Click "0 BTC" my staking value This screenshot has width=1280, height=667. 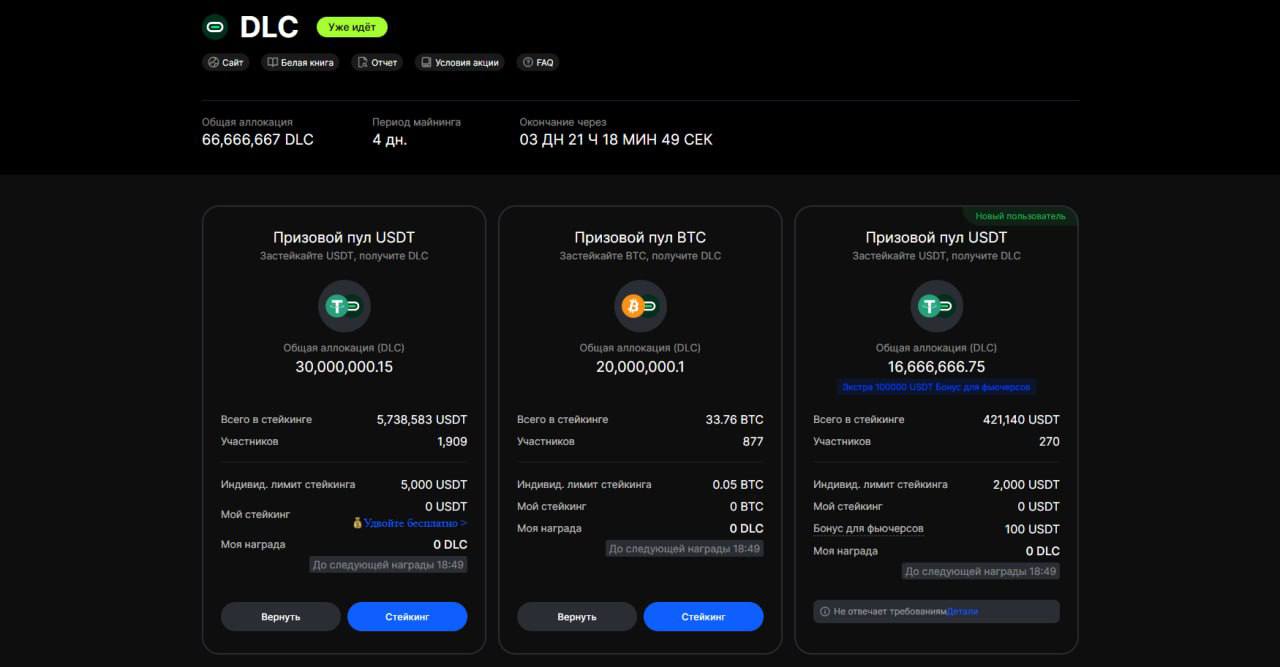coord(746,507)
